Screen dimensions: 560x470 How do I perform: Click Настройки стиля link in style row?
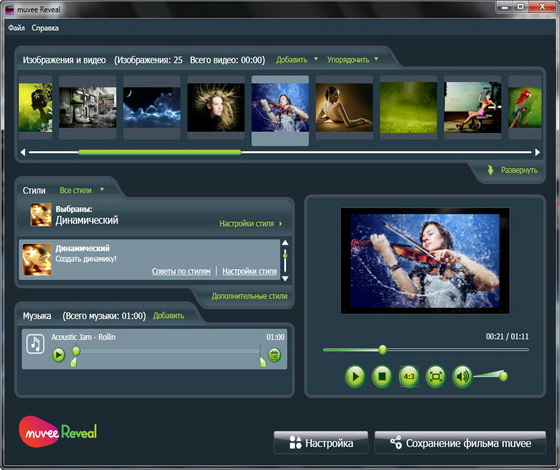(250, 271)
